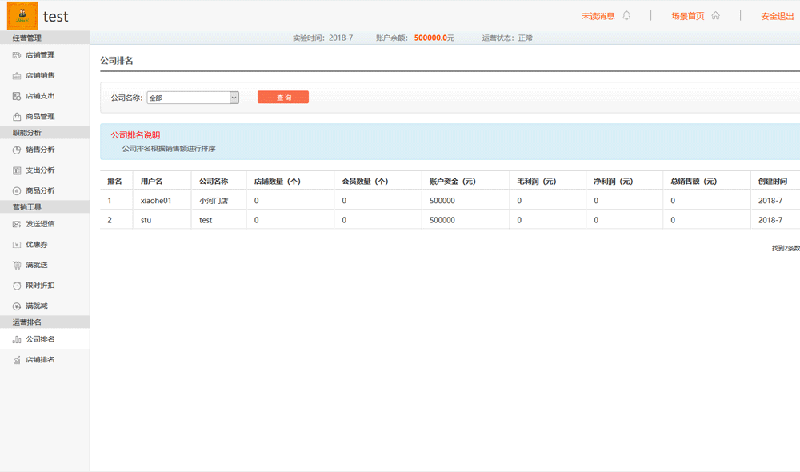Screen dimensions: 800x472
Task: Click the 场景首页 link
Action: pyautogui.click(x=688, y=16)
